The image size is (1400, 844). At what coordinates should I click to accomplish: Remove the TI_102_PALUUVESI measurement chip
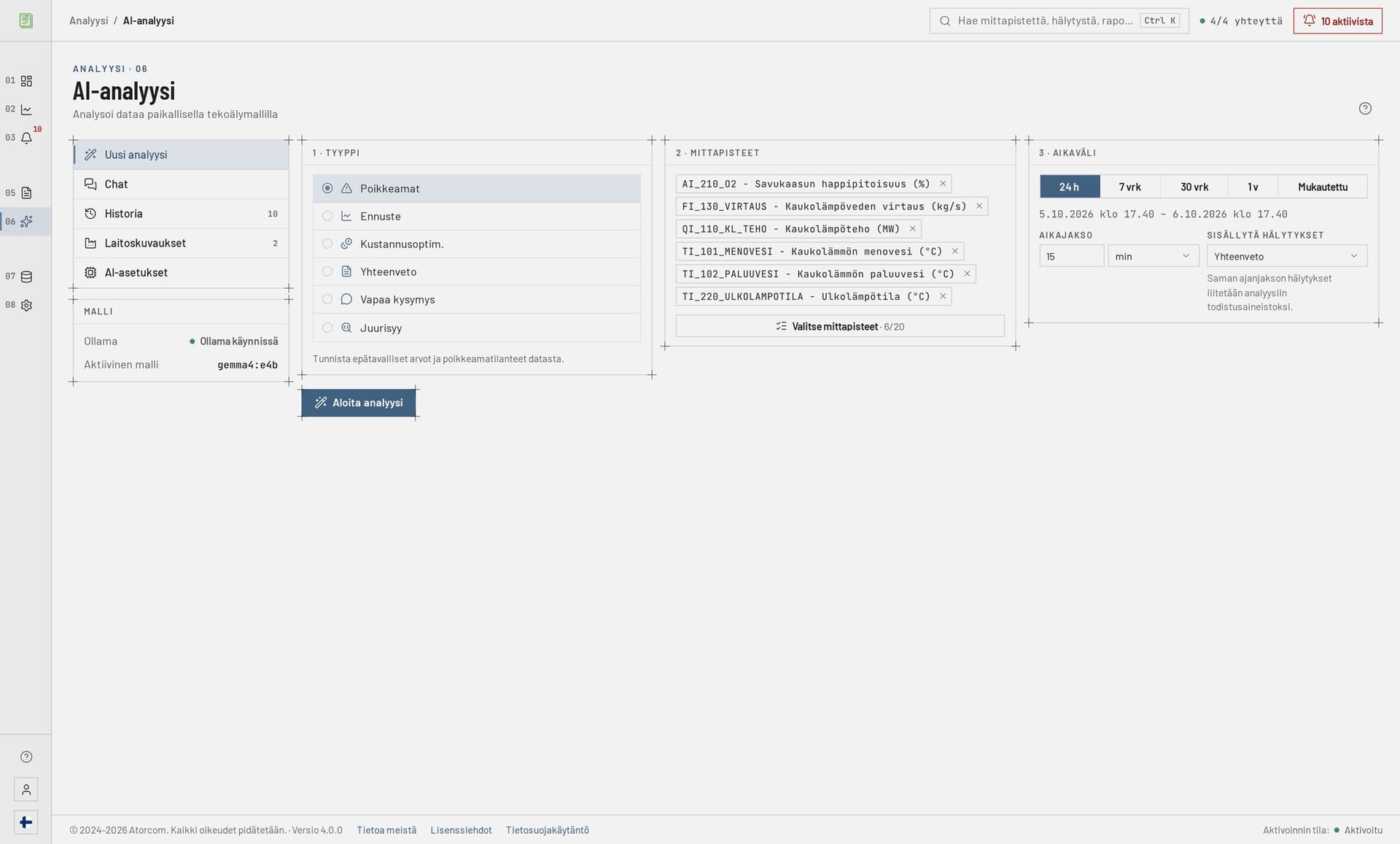967,274
